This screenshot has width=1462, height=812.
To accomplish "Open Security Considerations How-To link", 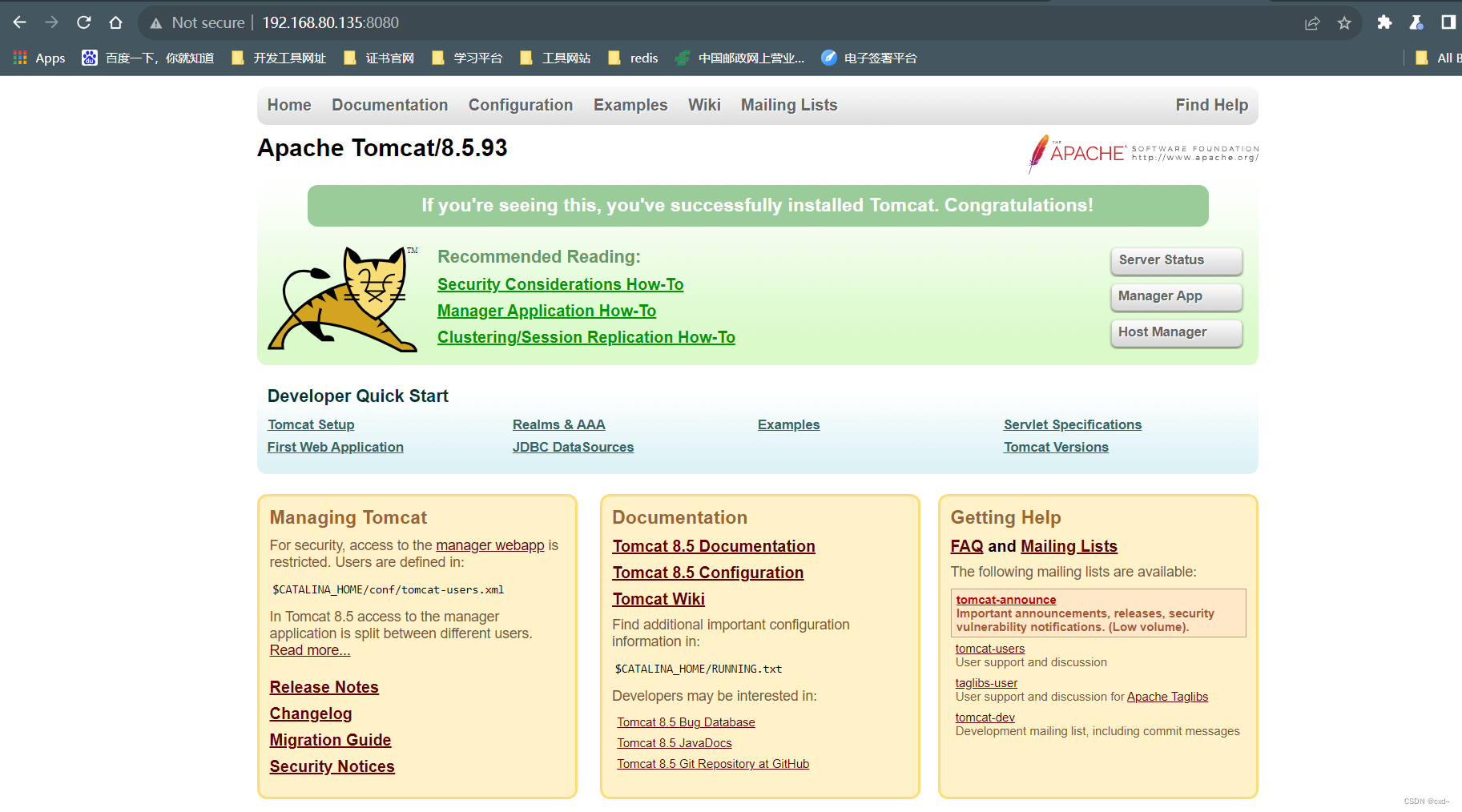I will click(x=560, y=284).
